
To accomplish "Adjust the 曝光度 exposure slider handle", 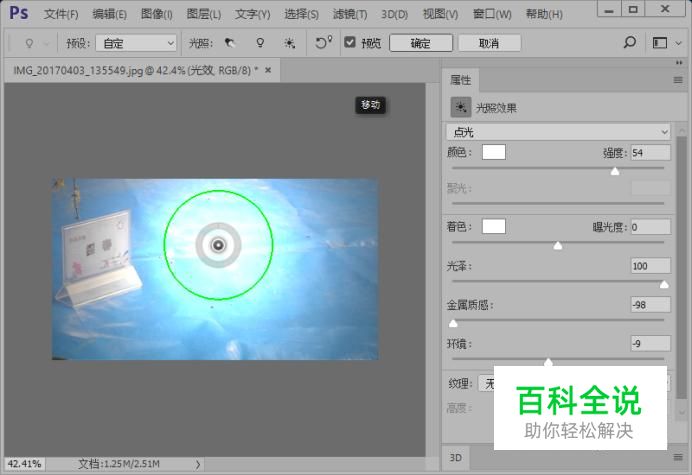I will 557,245.
